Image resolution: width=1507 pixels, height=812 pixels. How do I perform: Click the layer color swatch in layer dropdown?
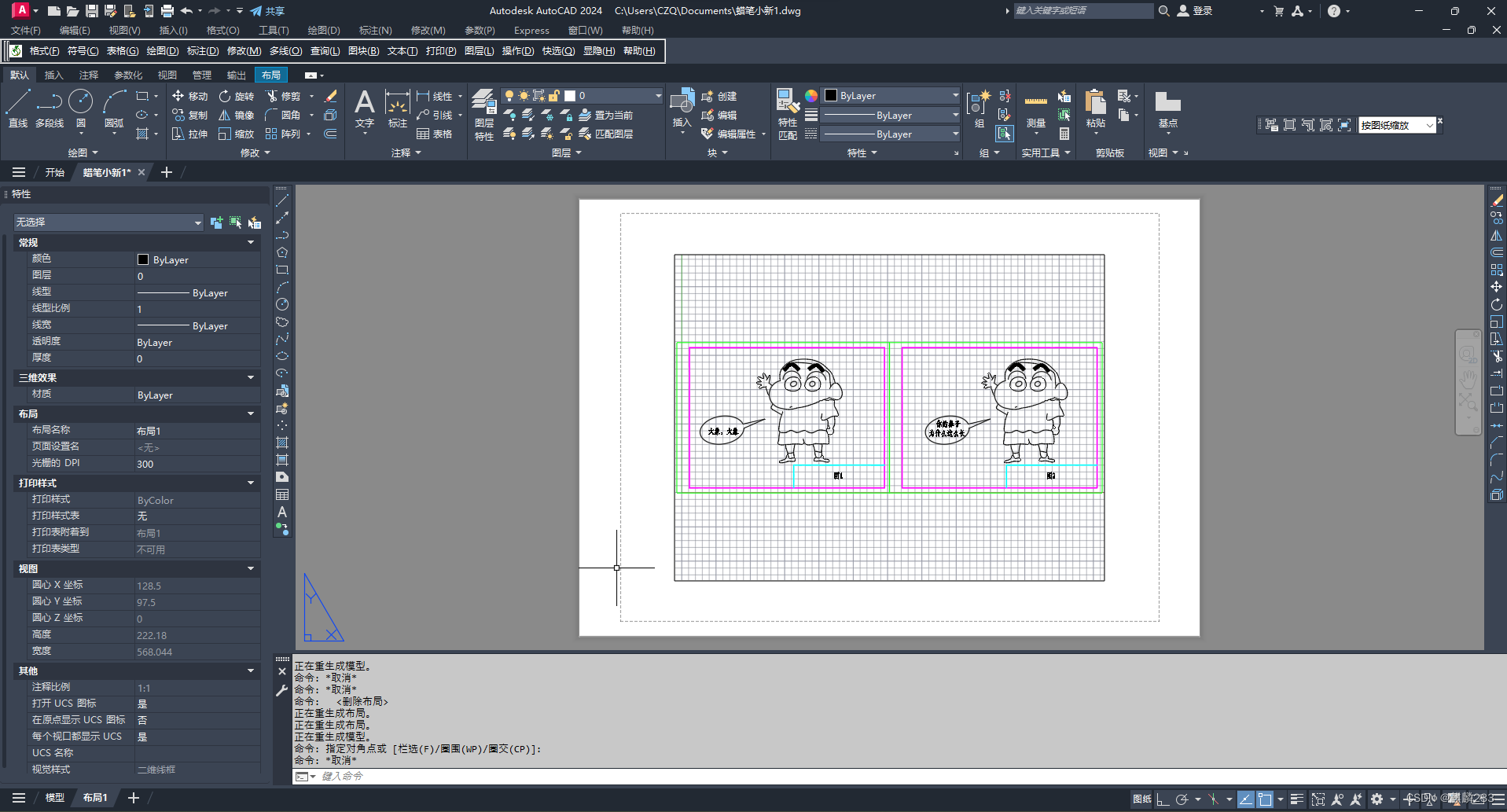coord(570,96)
